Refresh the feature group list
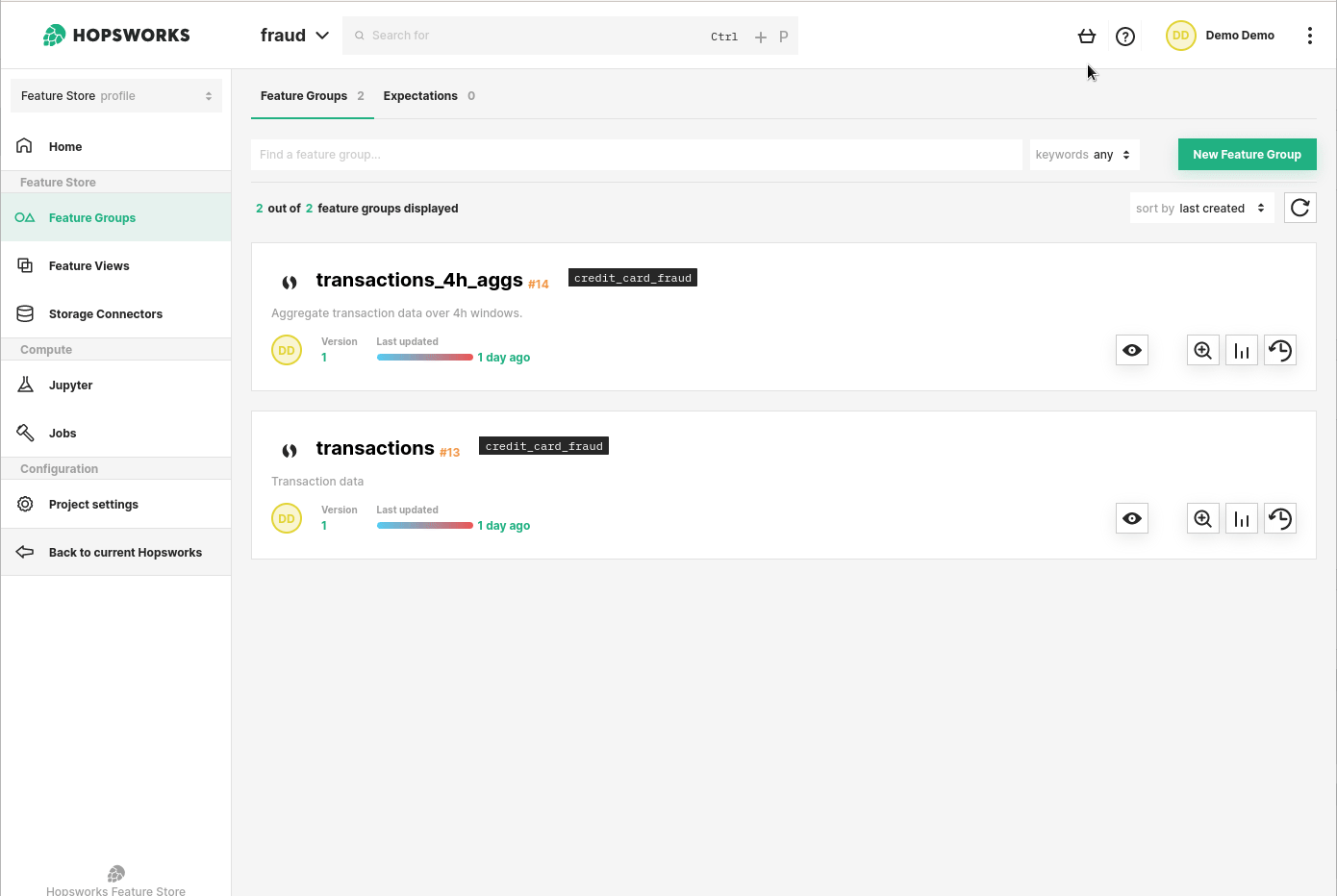Image resolution: width=1337 pixels, height=896 pixels. [x=1299, y=208]
